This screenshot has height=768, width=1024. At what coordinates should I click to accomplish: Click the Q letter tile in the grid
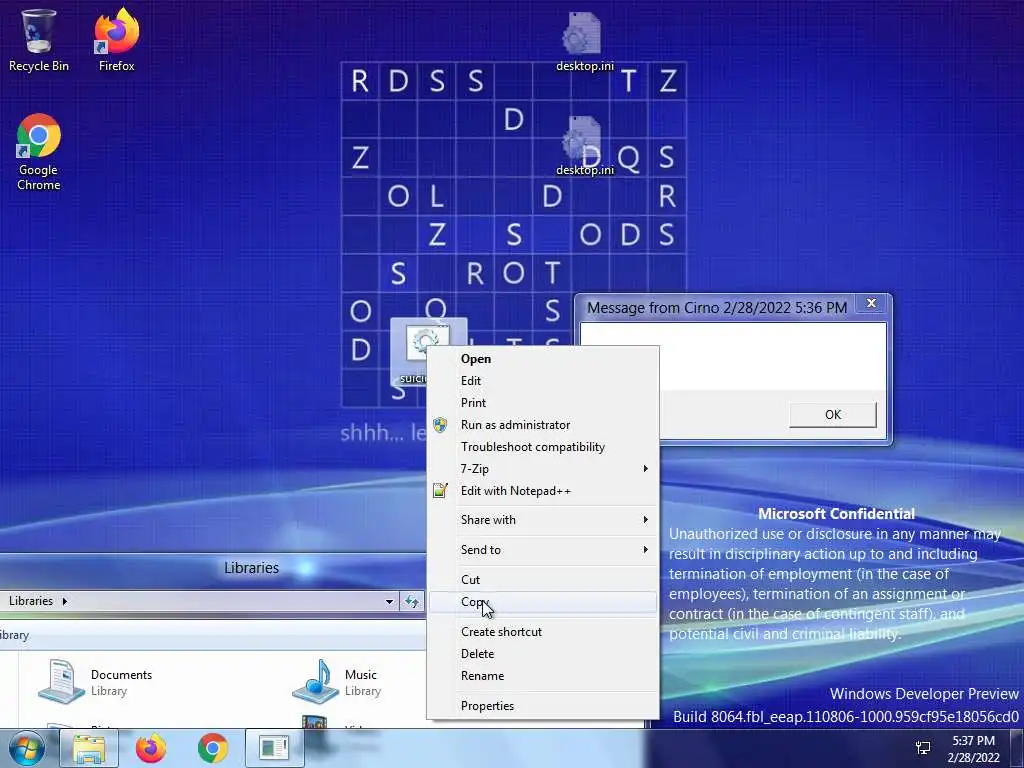tap(628, 157)
